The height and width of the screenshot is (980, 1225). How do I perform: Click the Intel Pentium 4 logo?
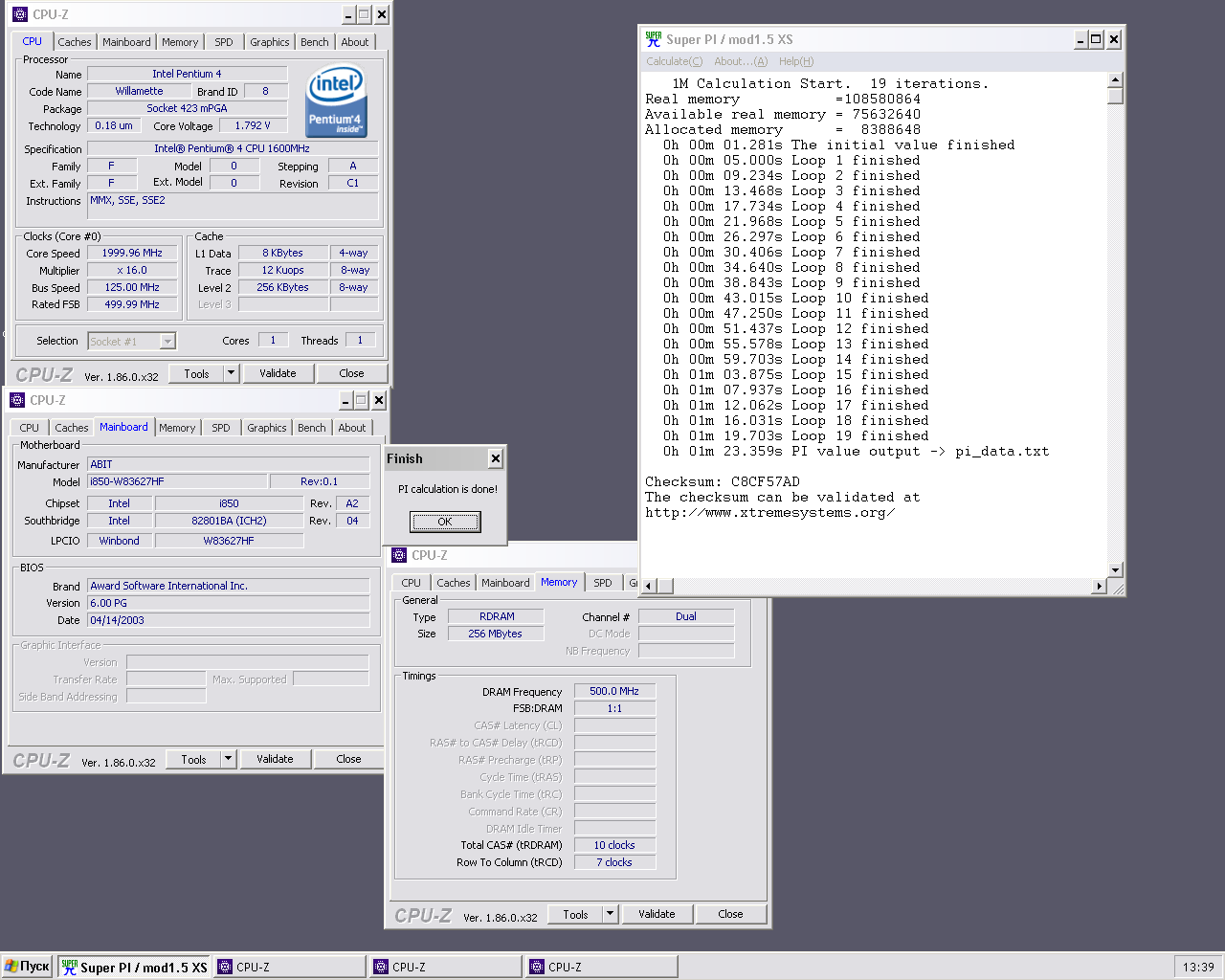click(x=336, y=100)
